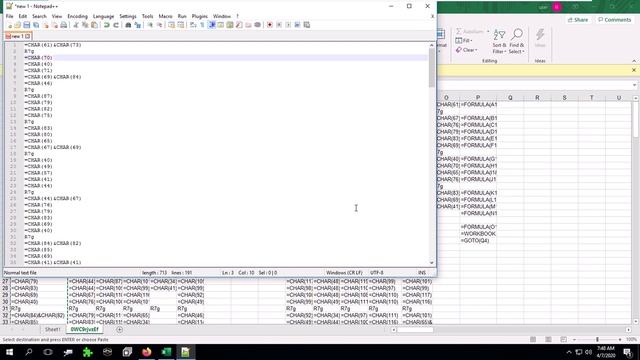640x360 pixels.
Task: Click the Print icon in Notepad++ toolbar
Action: (64, 25)
